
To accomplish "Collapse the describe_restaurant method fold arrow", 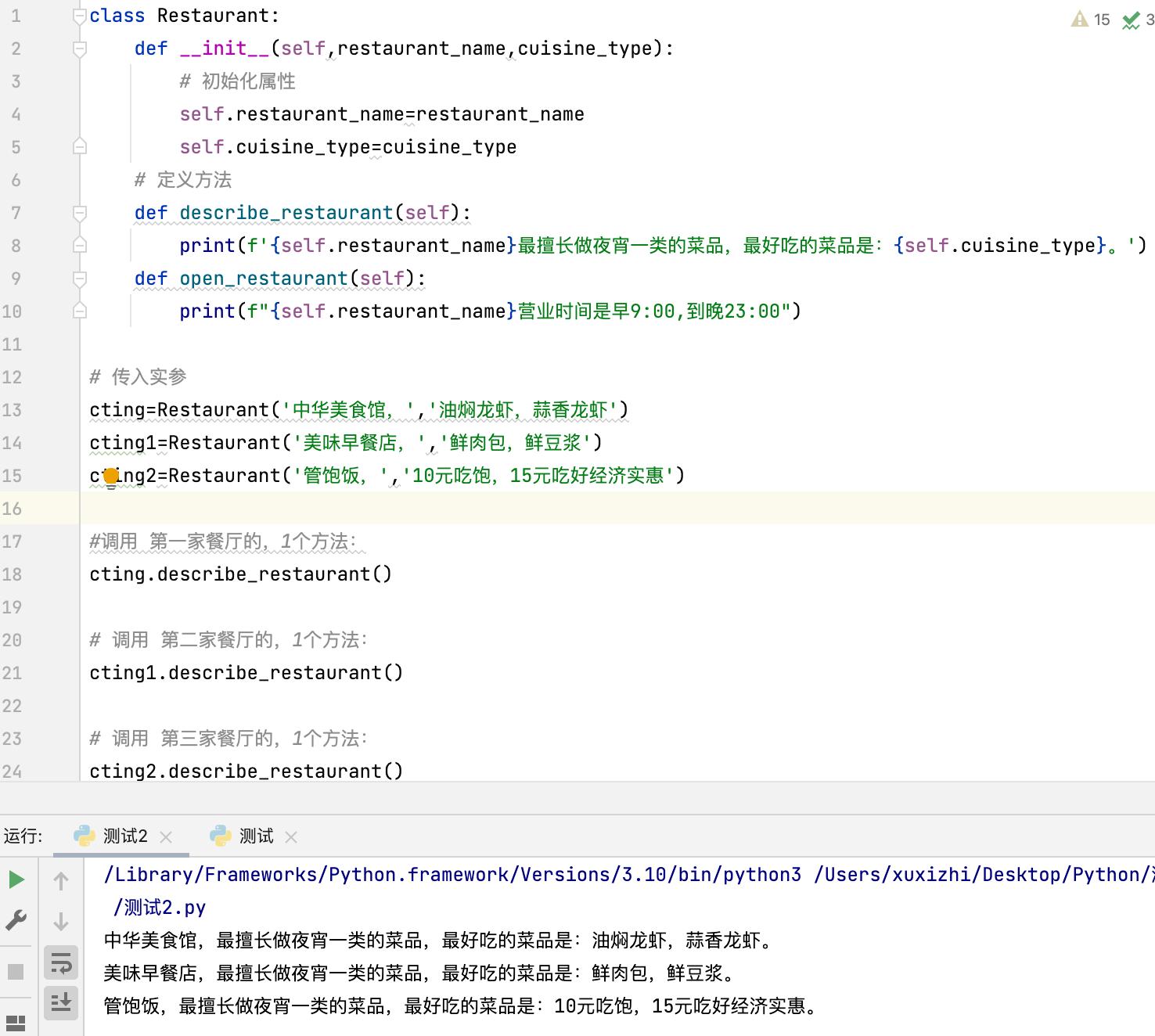I will point(78,212).
